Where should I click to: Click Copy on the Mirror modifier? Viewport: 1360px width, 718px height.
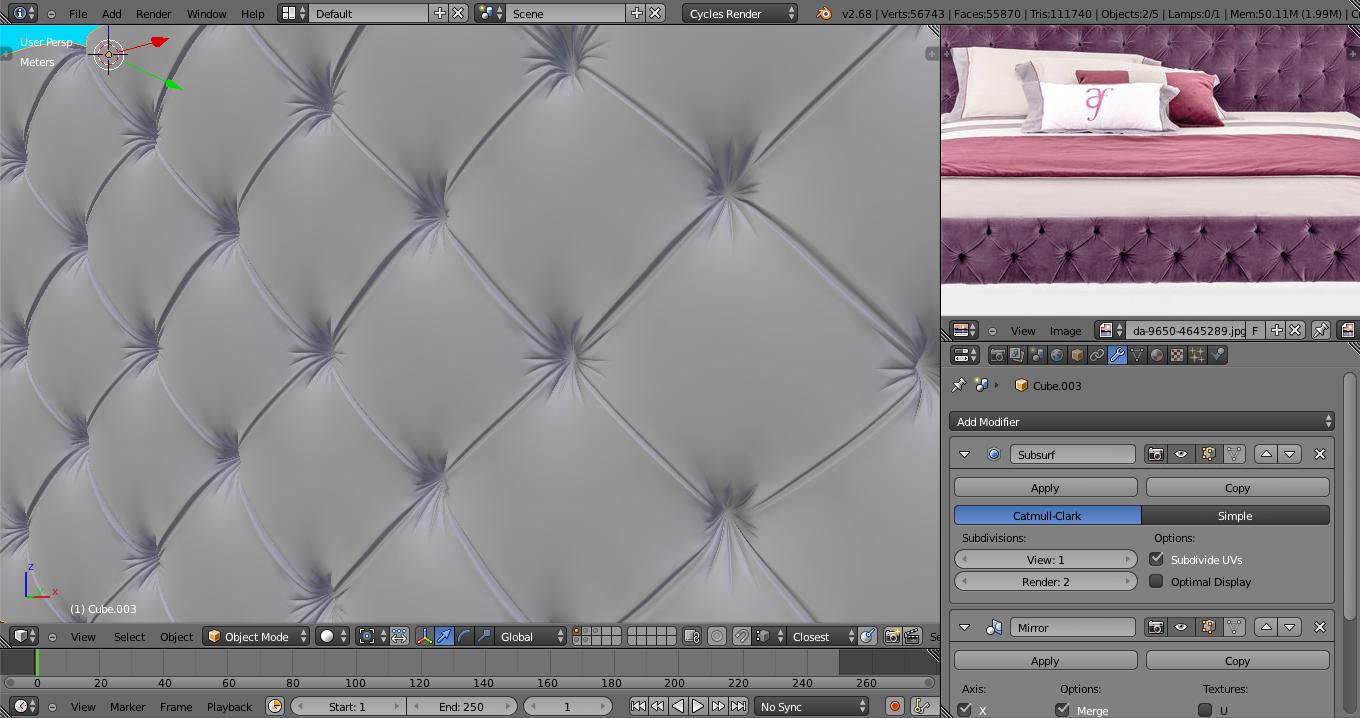(1237, 660)
